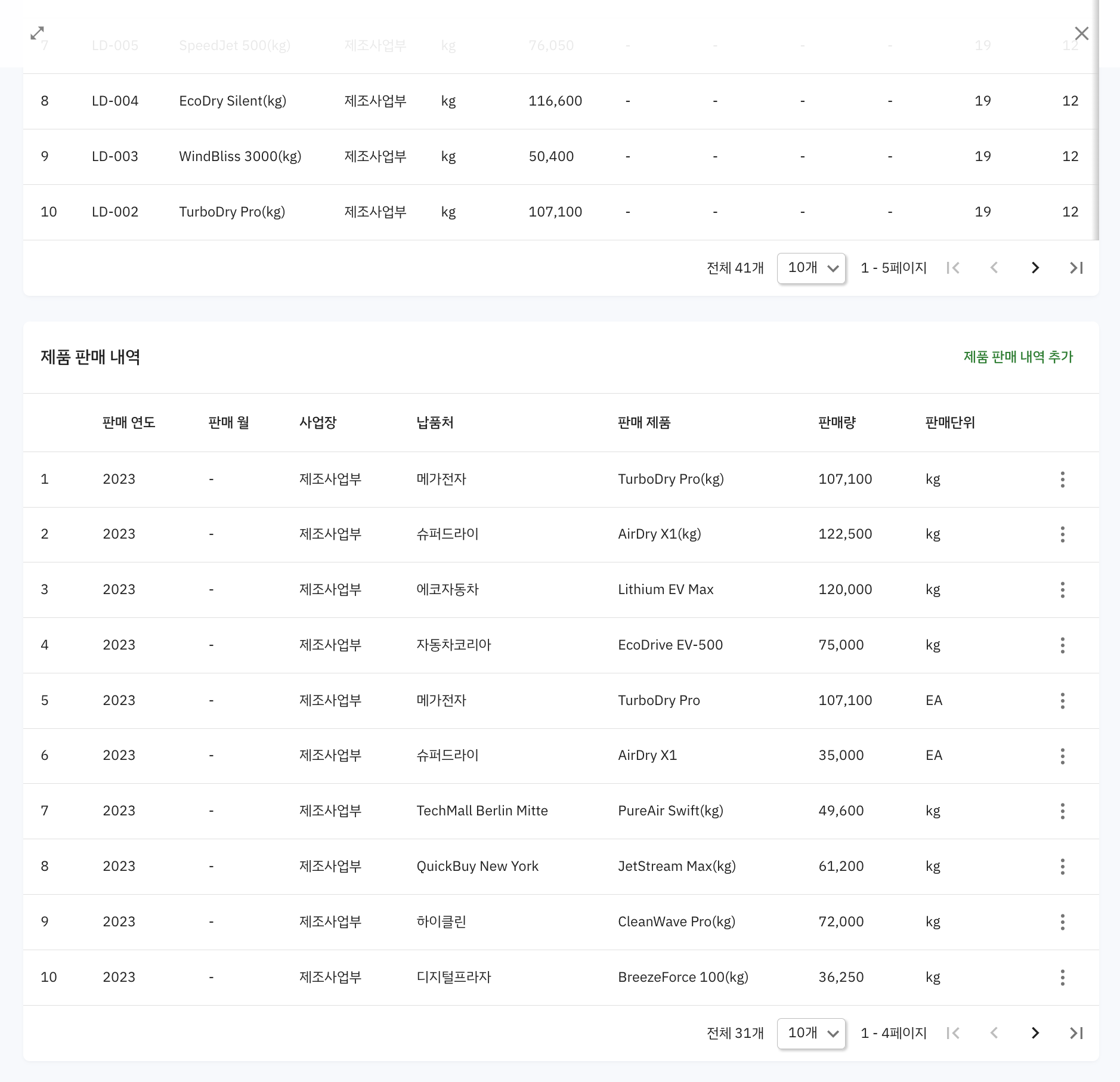
Task: Click the 납품처 column header
Action: 435,422
